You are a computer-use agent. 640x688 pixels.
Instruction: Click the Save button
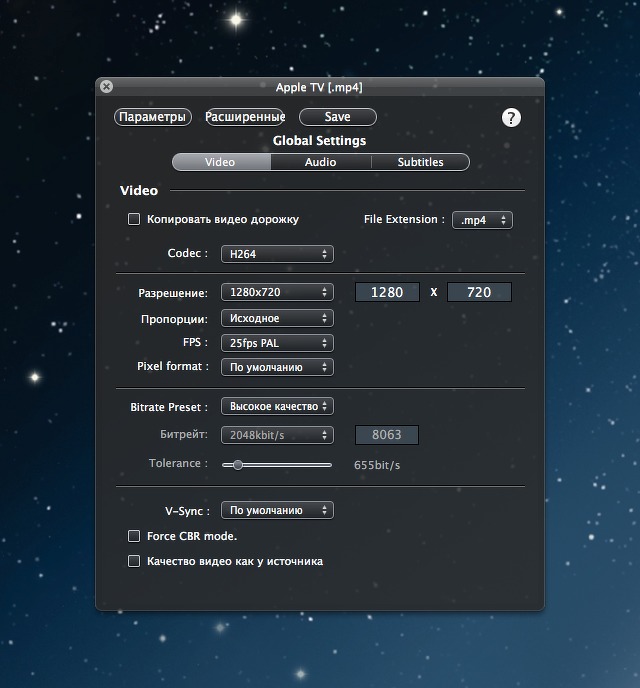tap(338, 117)
